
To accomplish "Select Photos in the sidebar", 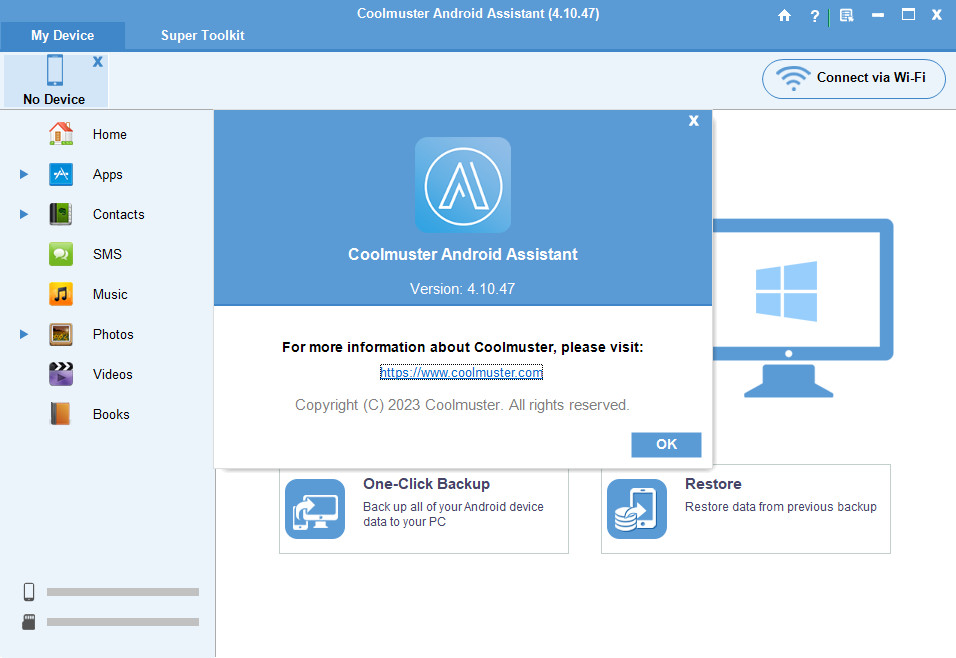I will (113, 334).
